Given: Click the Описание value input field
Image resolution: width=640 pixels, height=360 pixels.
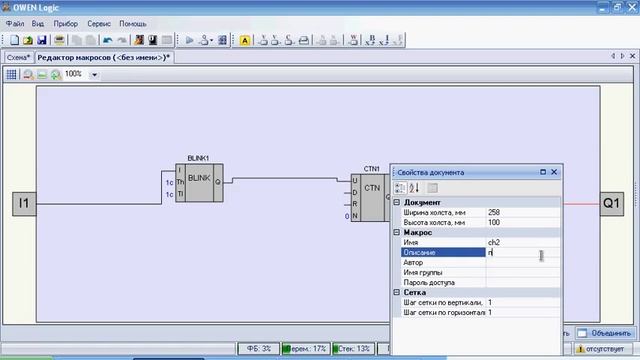Looking at the screenshot, I should click(523, 252).
